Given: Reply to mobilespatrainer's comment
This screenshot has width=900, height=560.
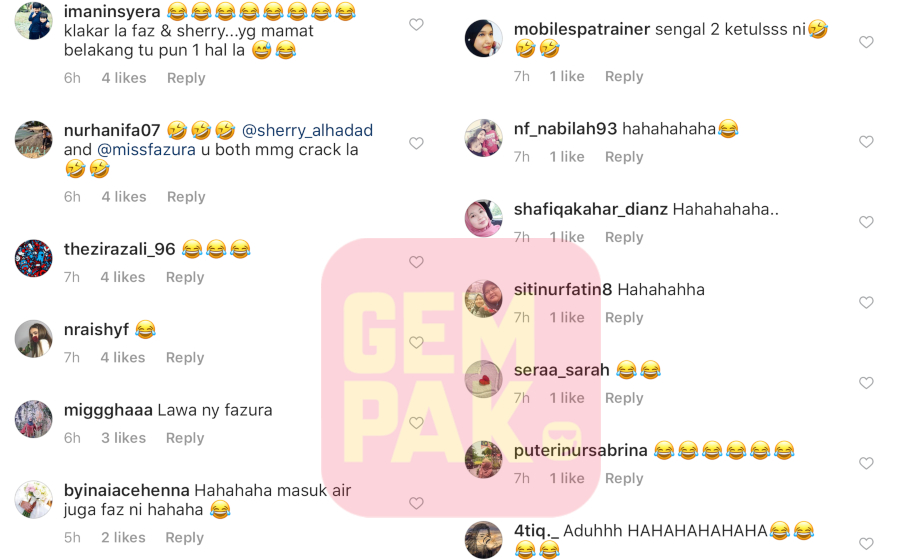Looking at the screenshot, I should [x=624, y=76].
